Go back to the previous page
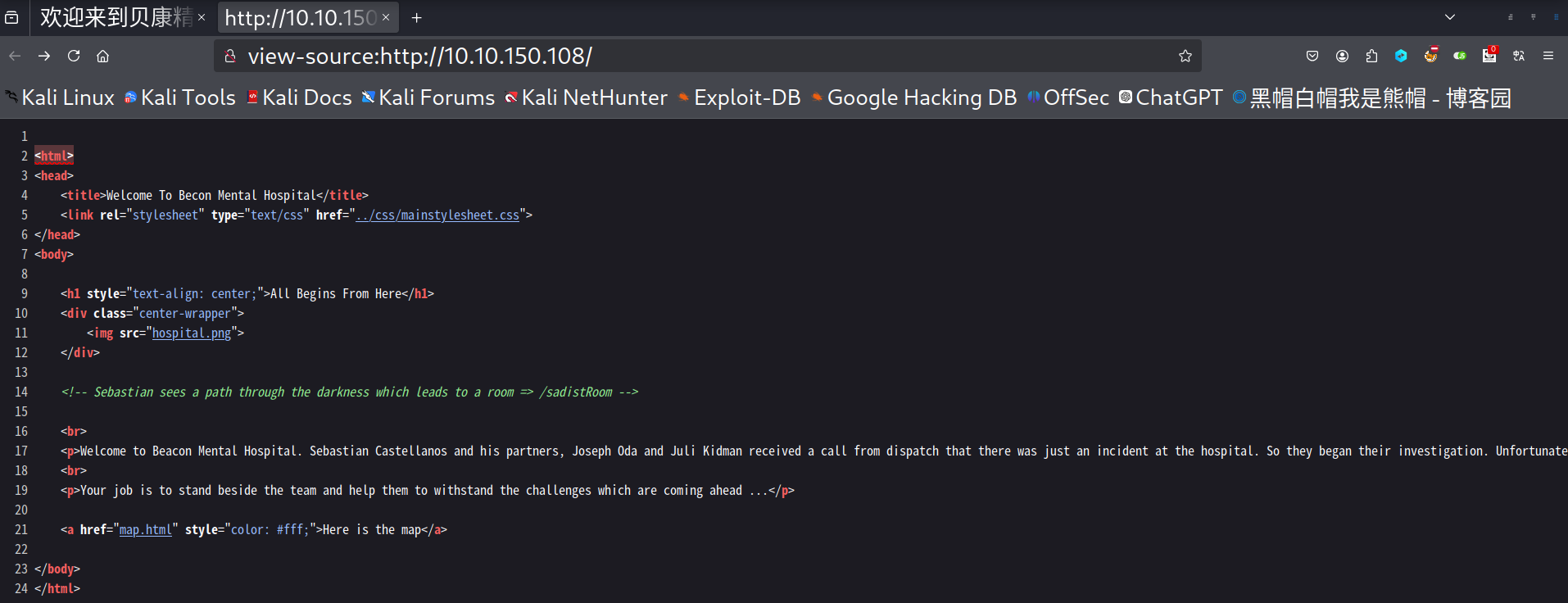The width and height of the screenshot is (1568, 603). [15, 56]
